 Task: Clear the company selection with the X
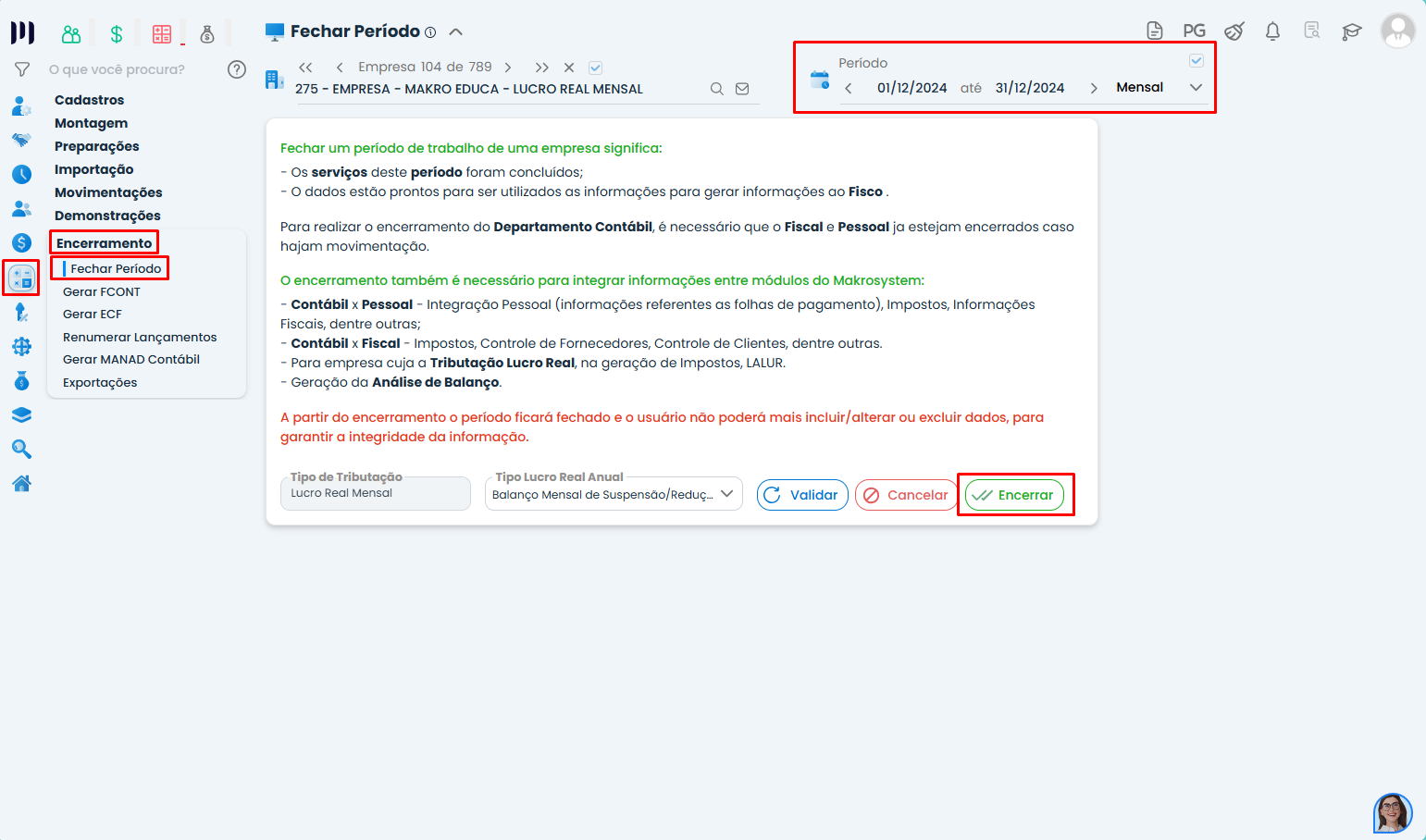569,68
